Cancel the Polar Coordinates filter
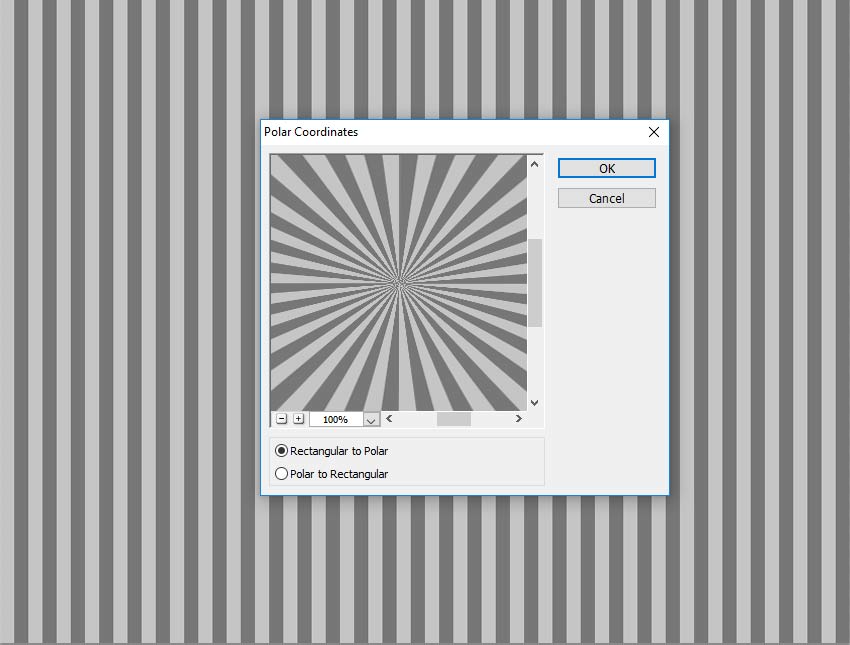The width and height of the screenshot is (850, 645). [x=607, y=198]
